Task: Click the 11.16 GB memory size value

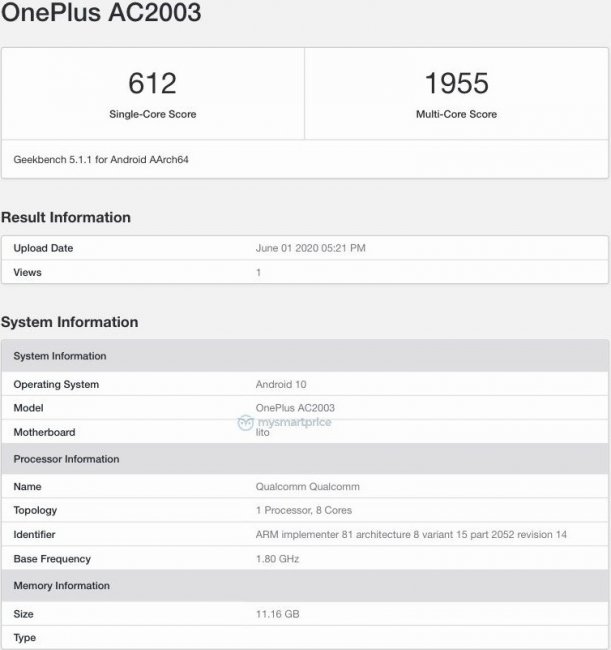Action: click(276, 613)
